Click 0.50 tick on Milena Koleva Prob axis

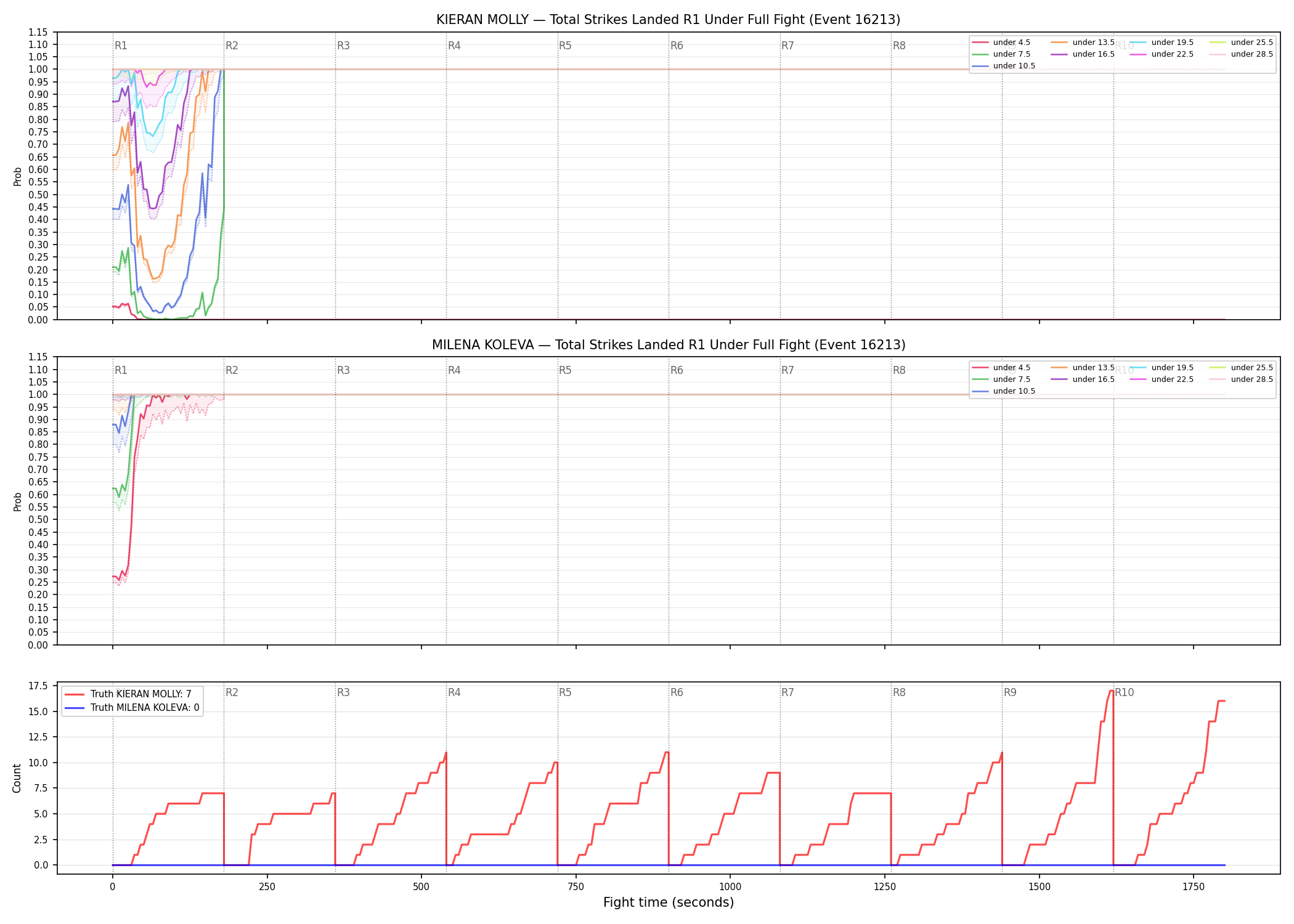click(38, 520)
